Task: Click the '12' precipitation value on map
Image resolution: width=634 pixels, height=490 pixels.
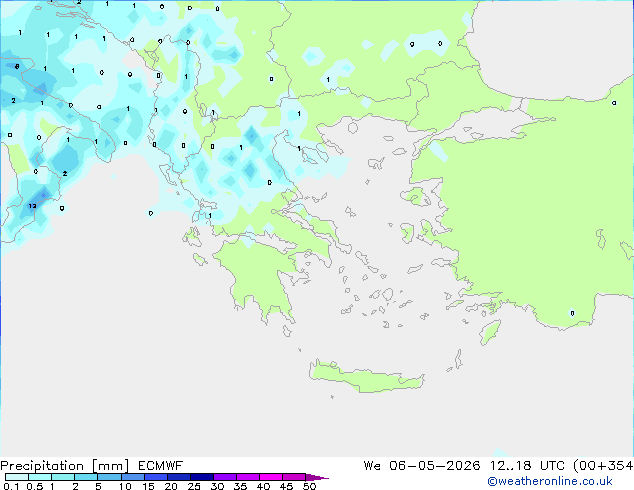Action: [x=32, y=206]
